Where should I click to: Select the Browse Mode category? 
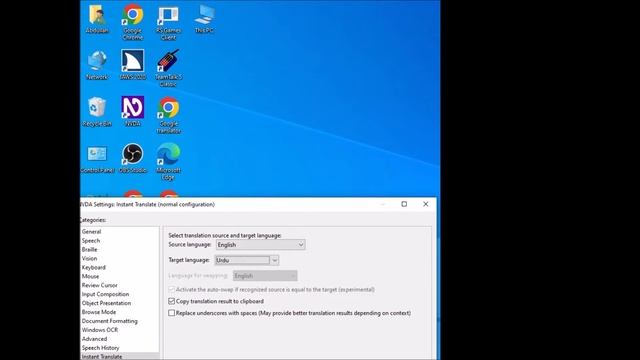[99, 312]
